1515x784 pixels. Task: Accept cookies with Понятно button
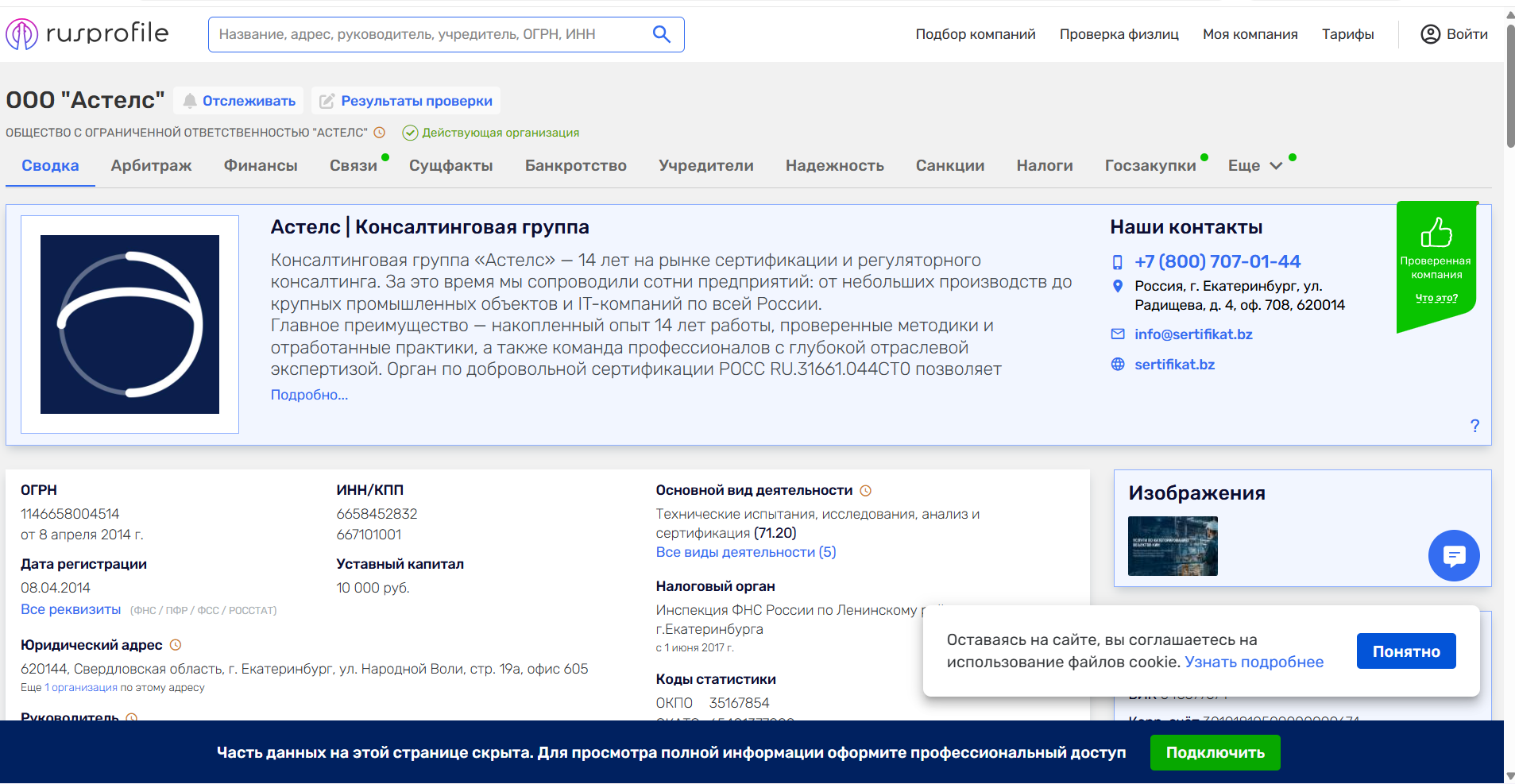[1406, 651]
